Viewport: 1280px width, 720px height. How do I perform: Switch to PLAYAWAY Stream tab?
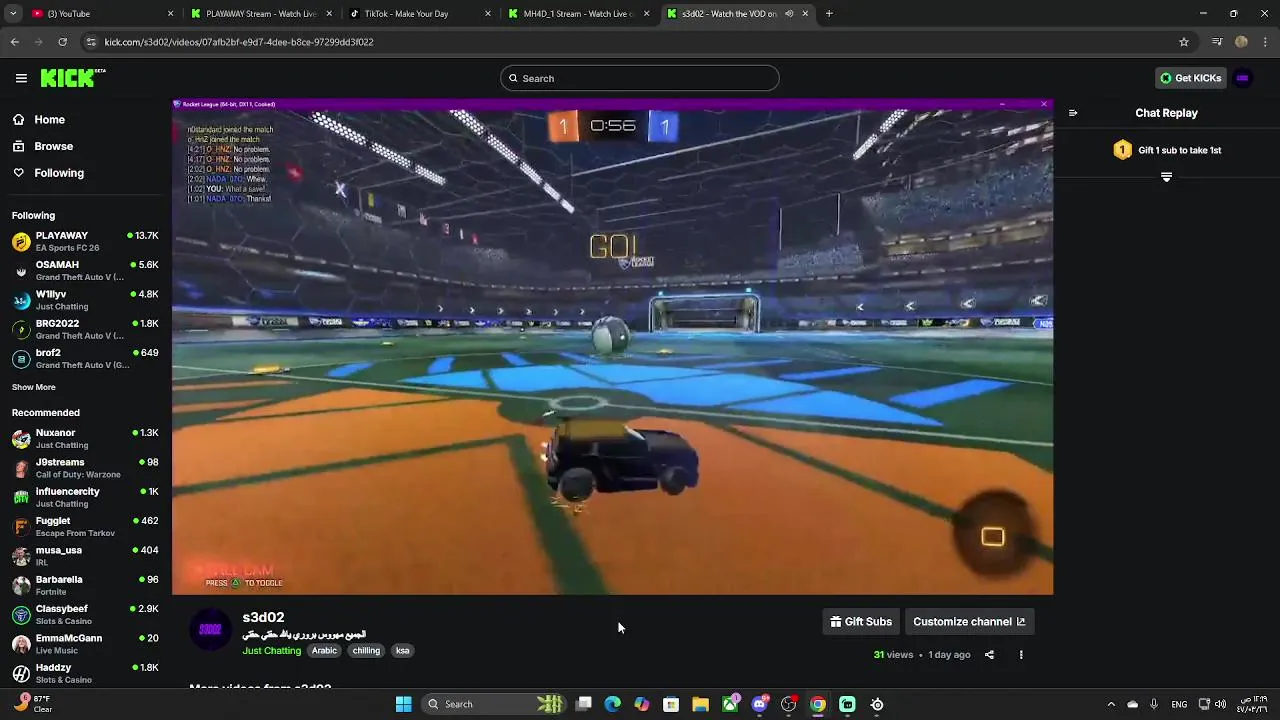coord(262,14)
